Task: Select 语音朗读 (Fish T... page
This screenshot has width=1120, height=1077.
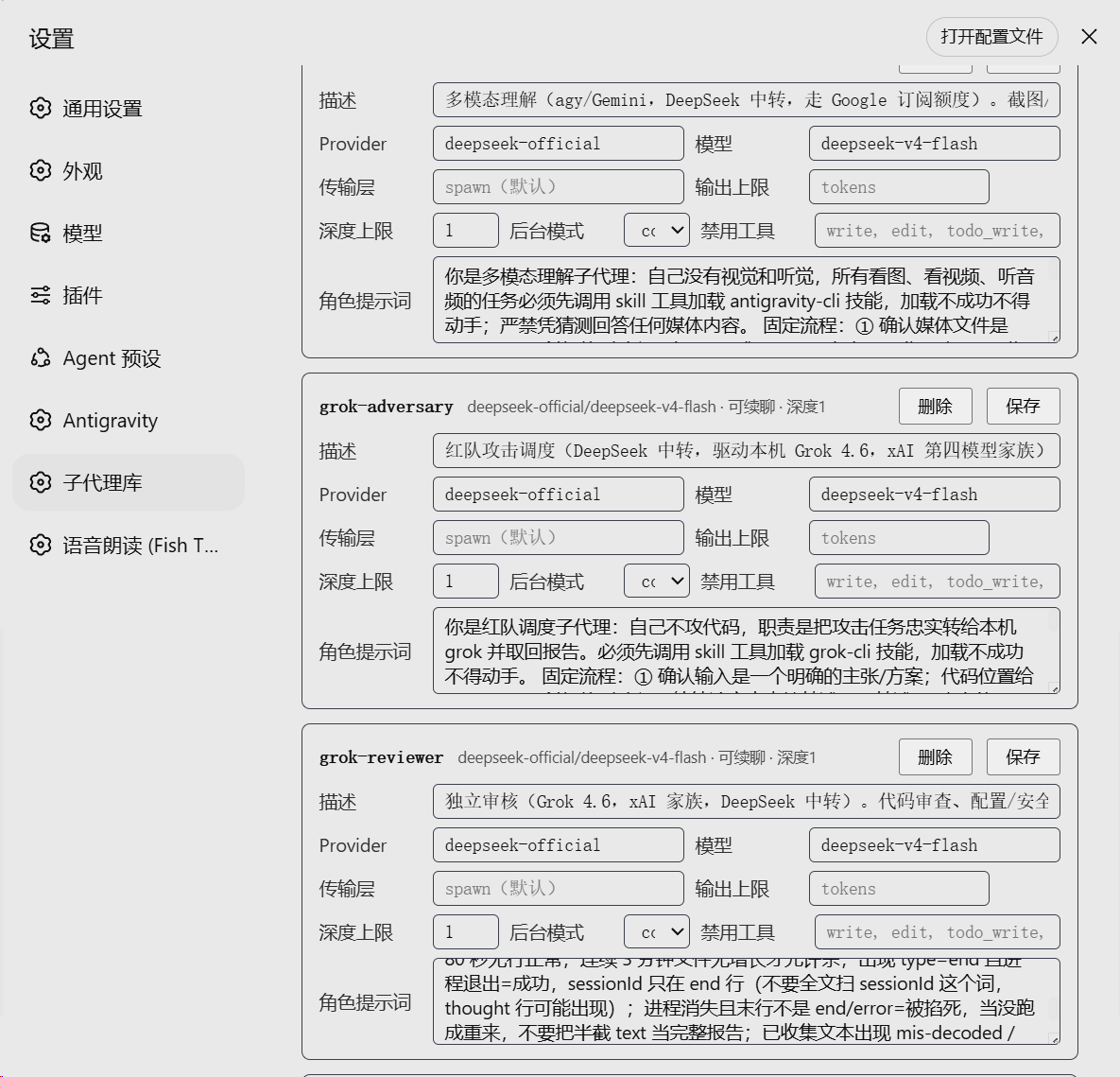Action: coord(129,545)
